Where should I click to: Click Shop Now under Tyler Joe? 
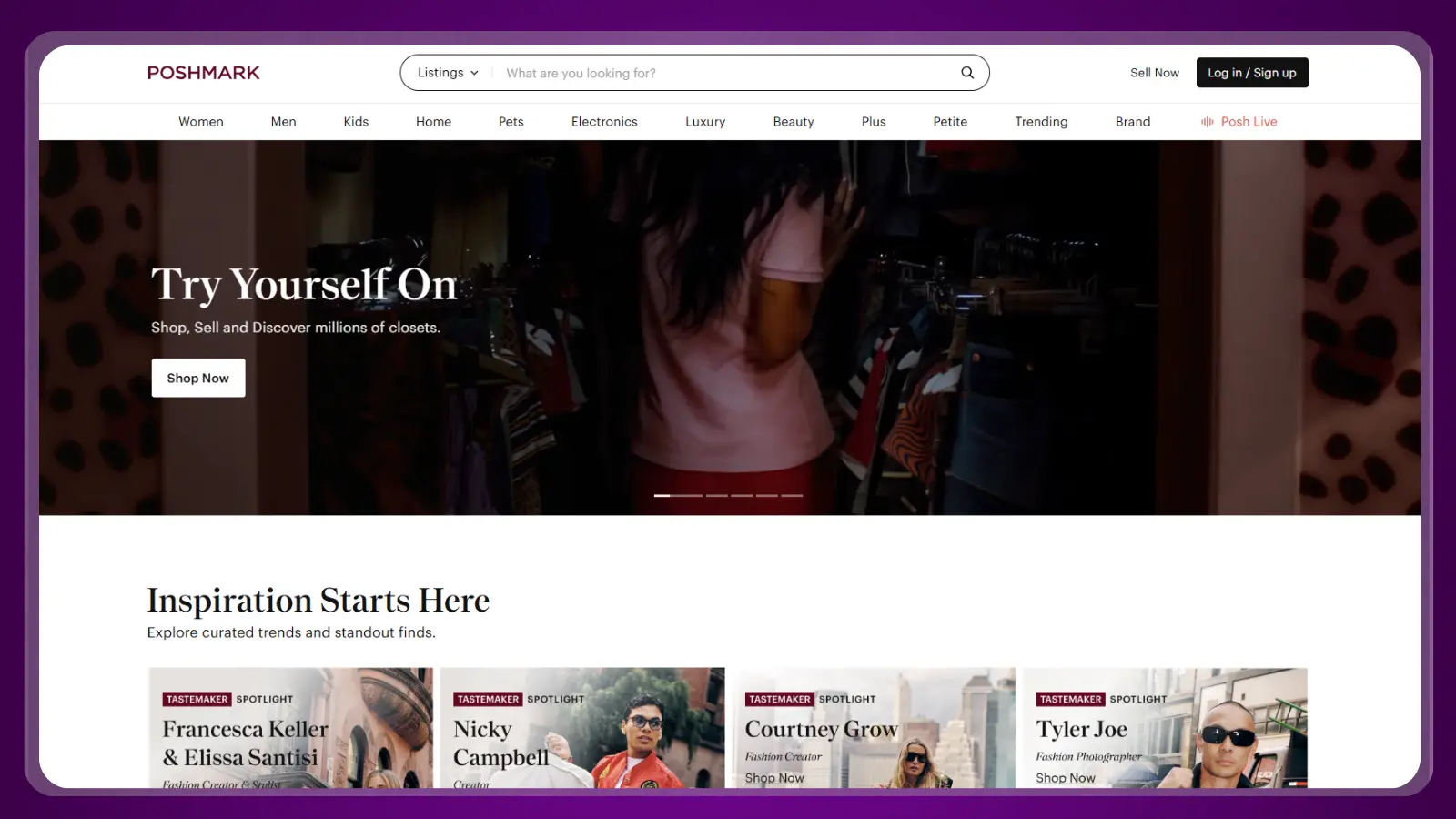click(x=1066, y=778)
